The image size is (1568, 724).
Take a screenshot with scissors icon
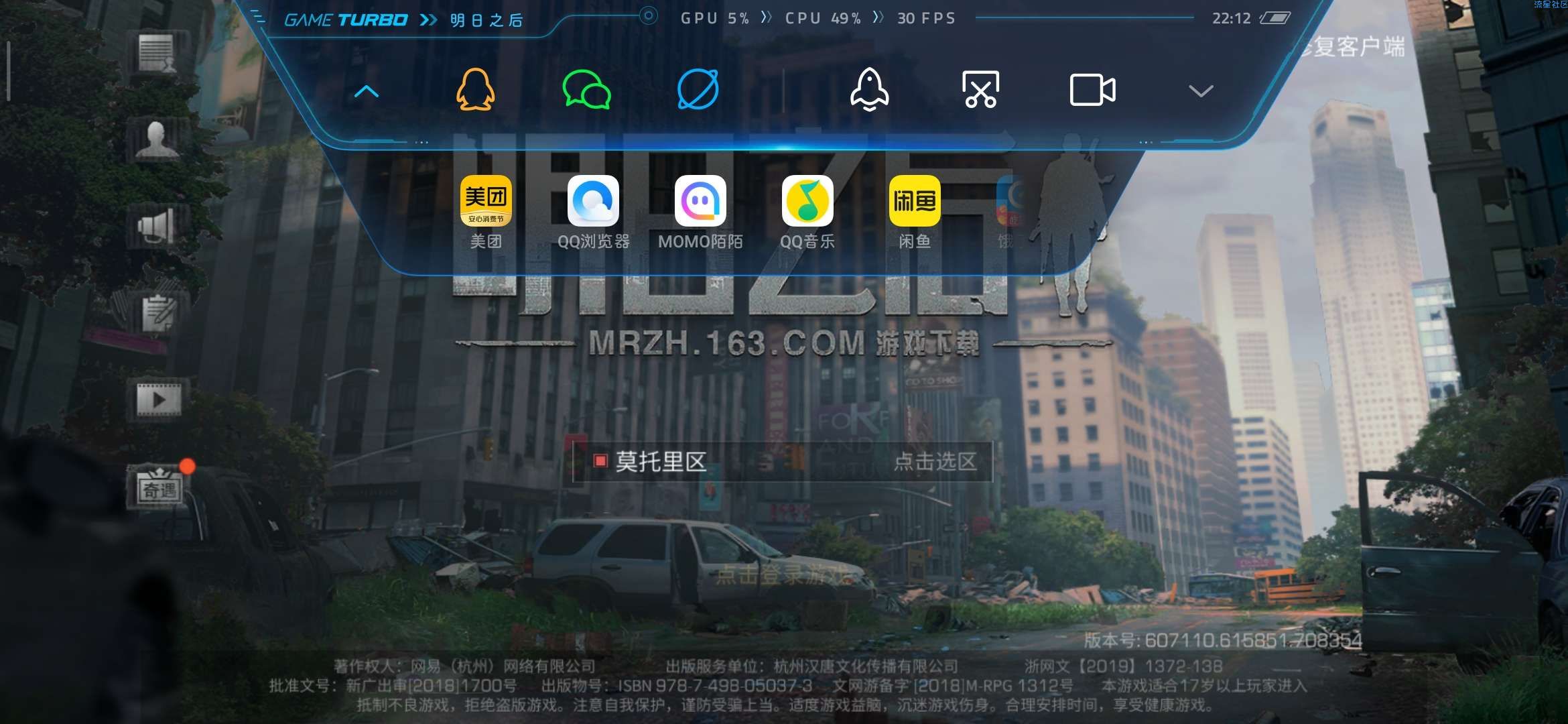[x=980, y=90]
